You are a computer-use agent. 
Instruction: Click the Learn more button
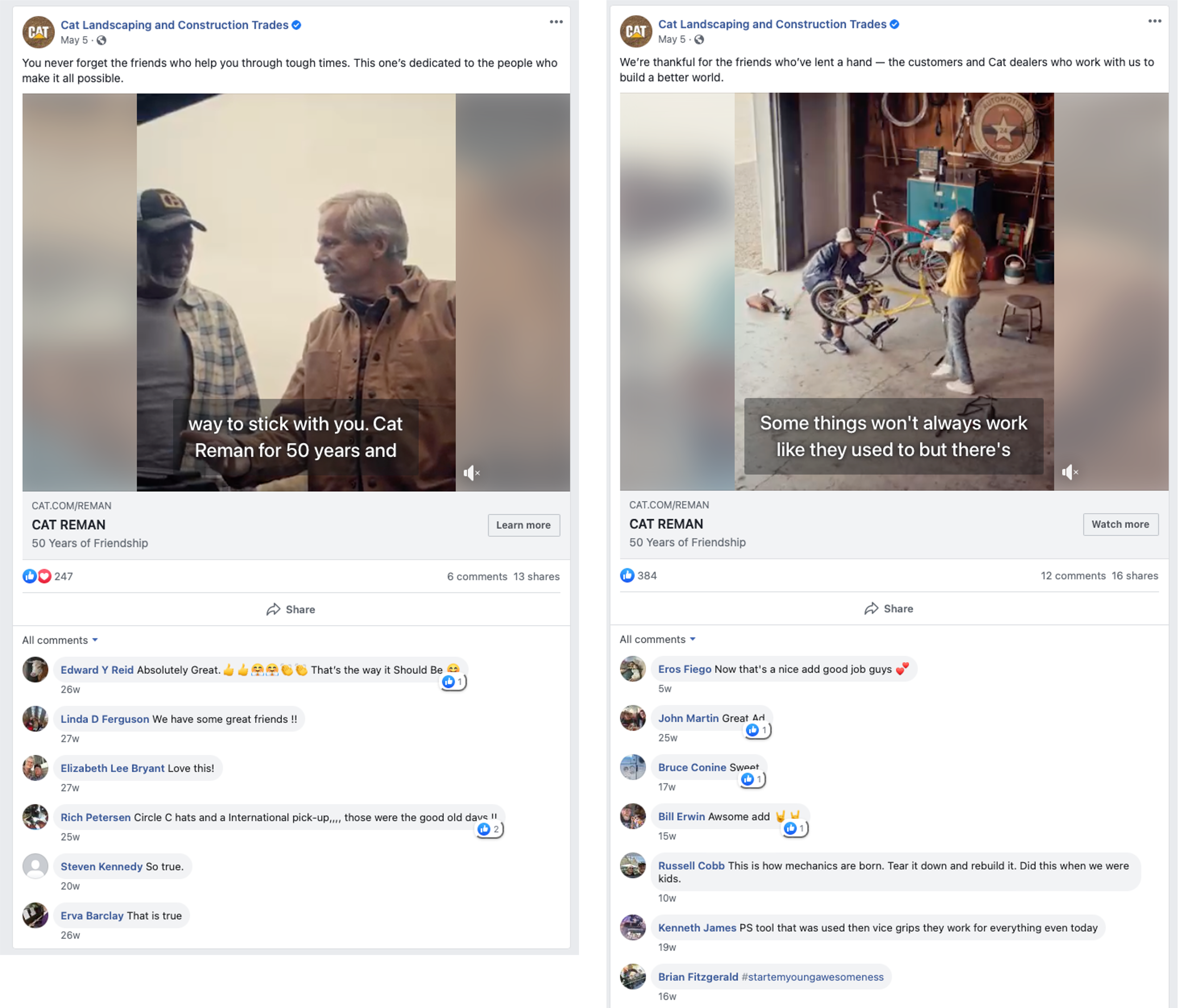(523, 525)
